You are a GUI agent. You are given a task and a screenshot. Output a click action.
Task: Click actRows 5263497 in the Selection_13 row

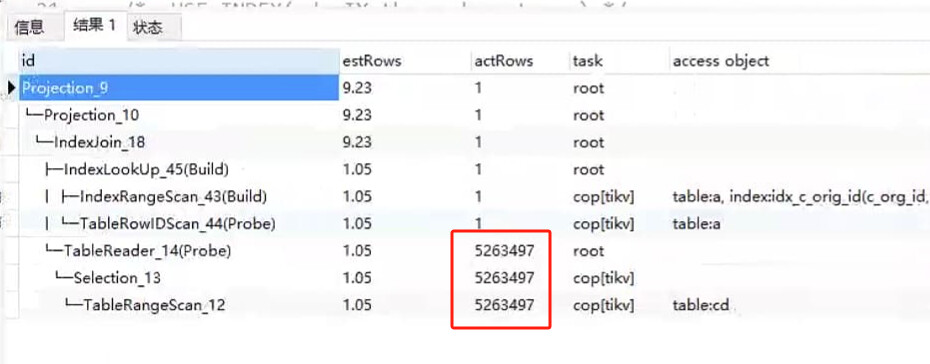tap(504, 277)
